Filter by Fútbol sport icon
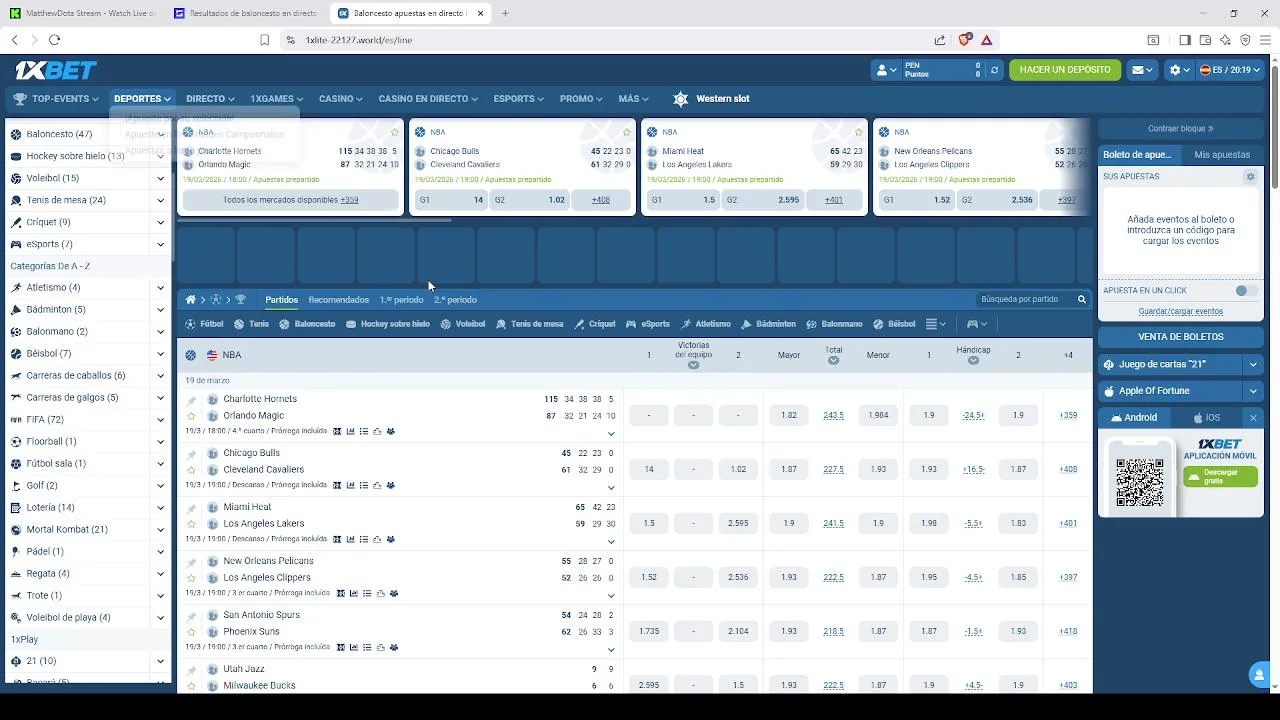The height and width of the screenshot is (720, 1280). (x=191, y=324)
